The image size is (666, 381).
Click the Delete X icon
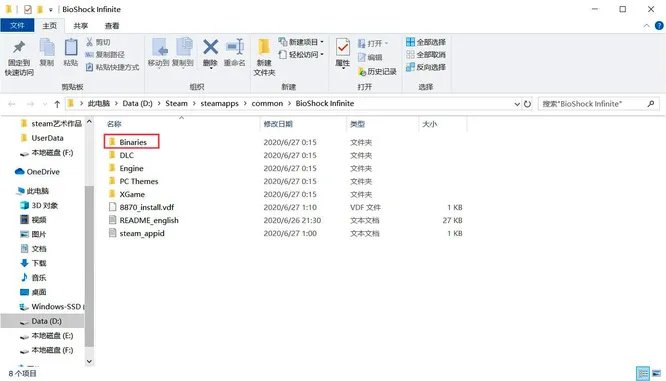(210, 47)
